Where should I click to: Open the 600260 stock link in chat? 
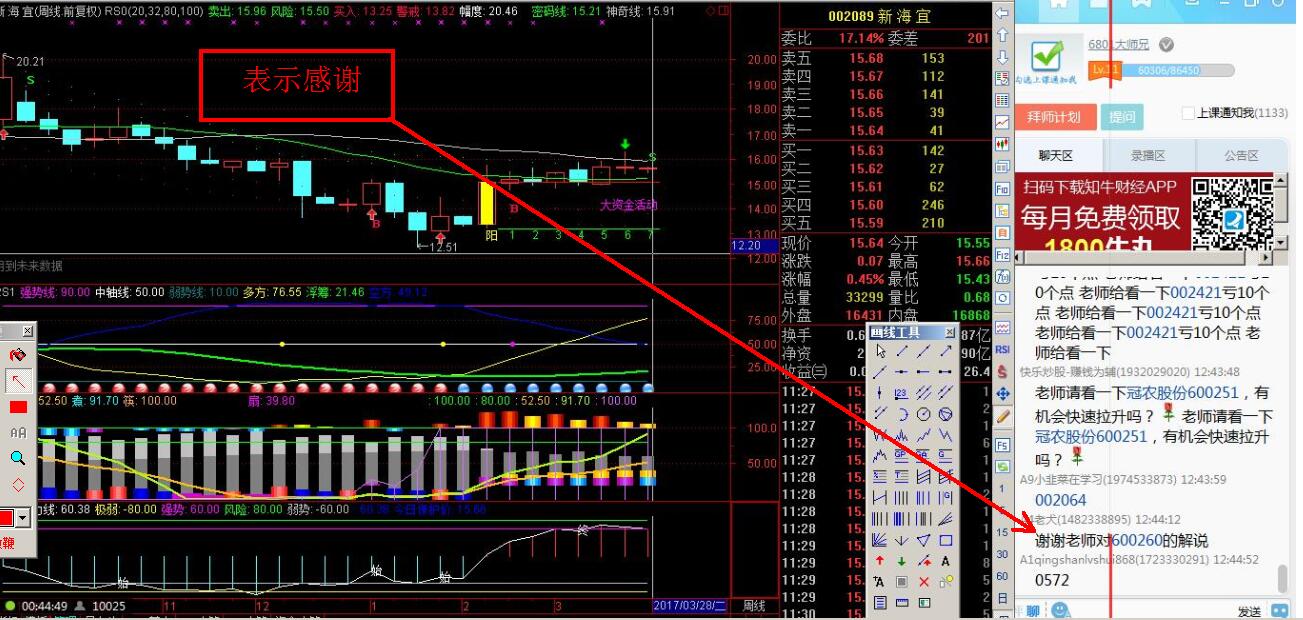pyautogui.click(x=1136, y=541)
